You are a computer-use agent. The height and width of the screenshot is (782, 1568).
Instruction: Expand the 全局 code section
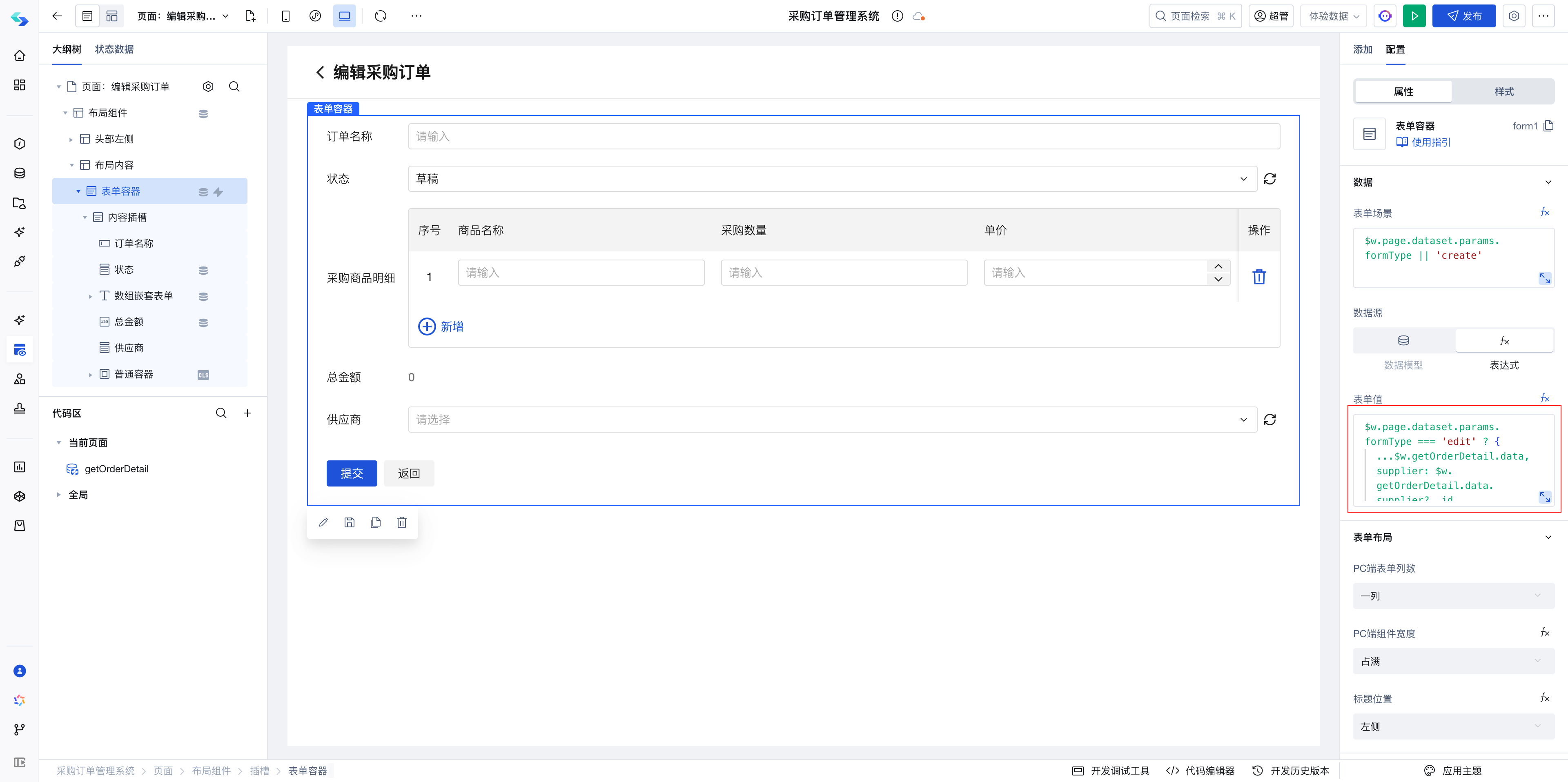point(58,495)
